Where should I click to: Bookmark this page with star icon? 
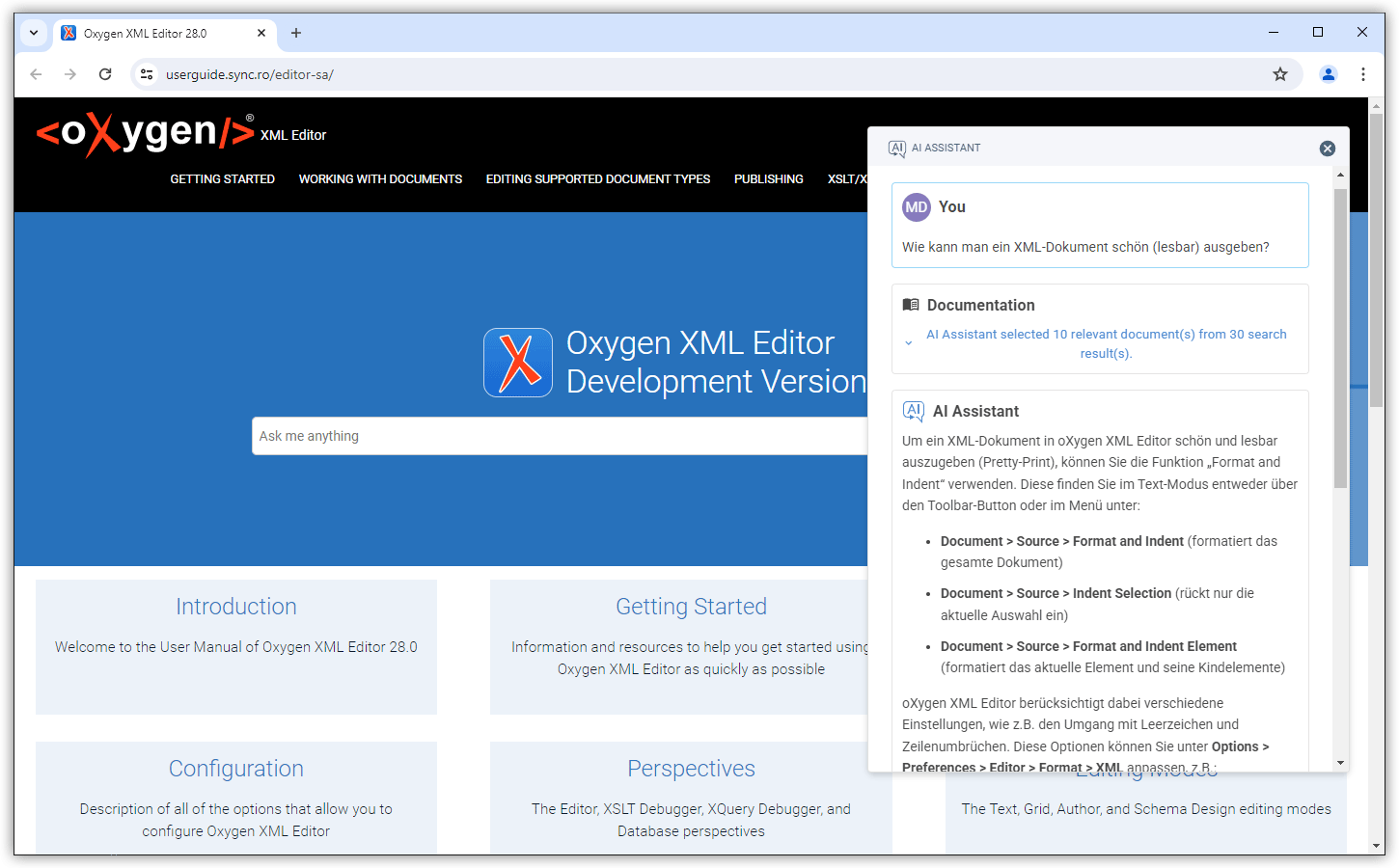click(1280, 74)
